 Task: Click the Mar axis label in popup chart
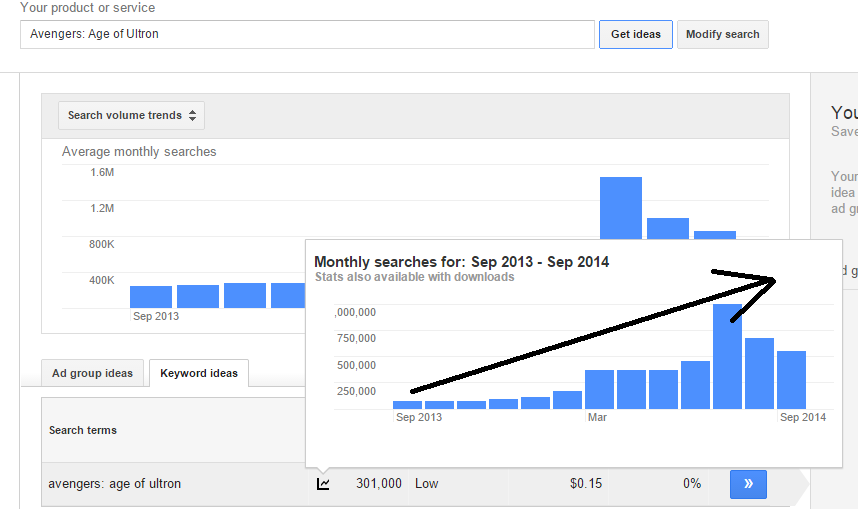(x=597, y=417)
